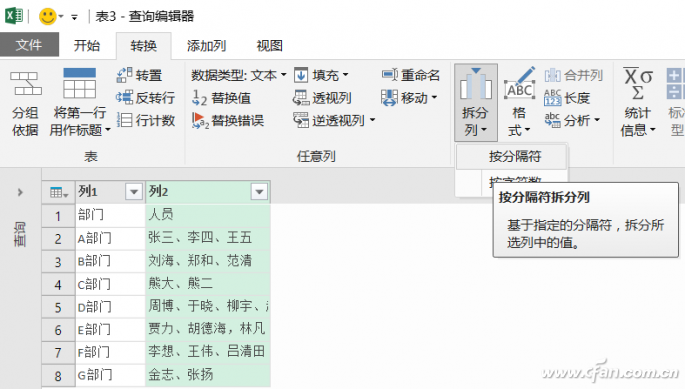The image size is (685, 389).
Task: Click cell 金志、张扬
Action: pyautogui.click(x=208, y=375)
